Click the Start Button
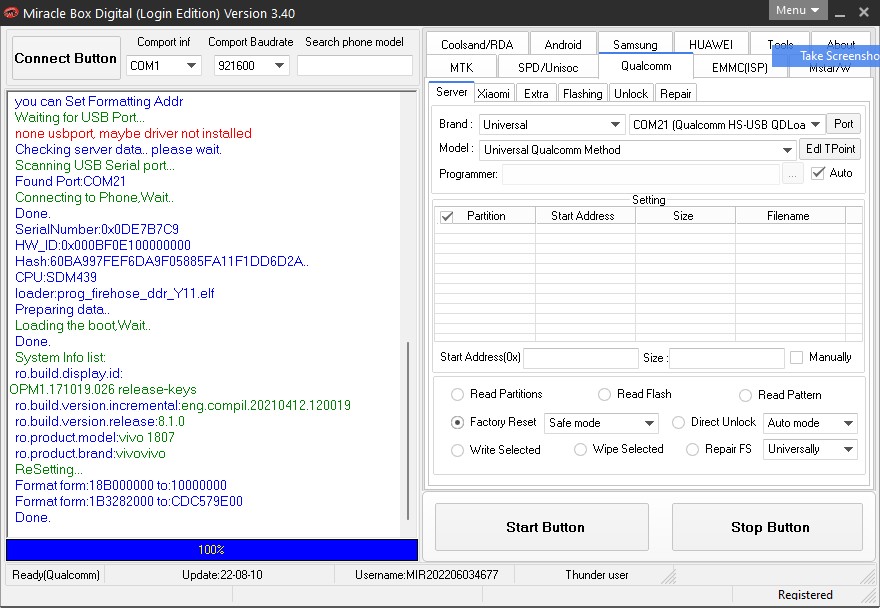Viewport: 880px width, 608px height. [x=542, y=527]
